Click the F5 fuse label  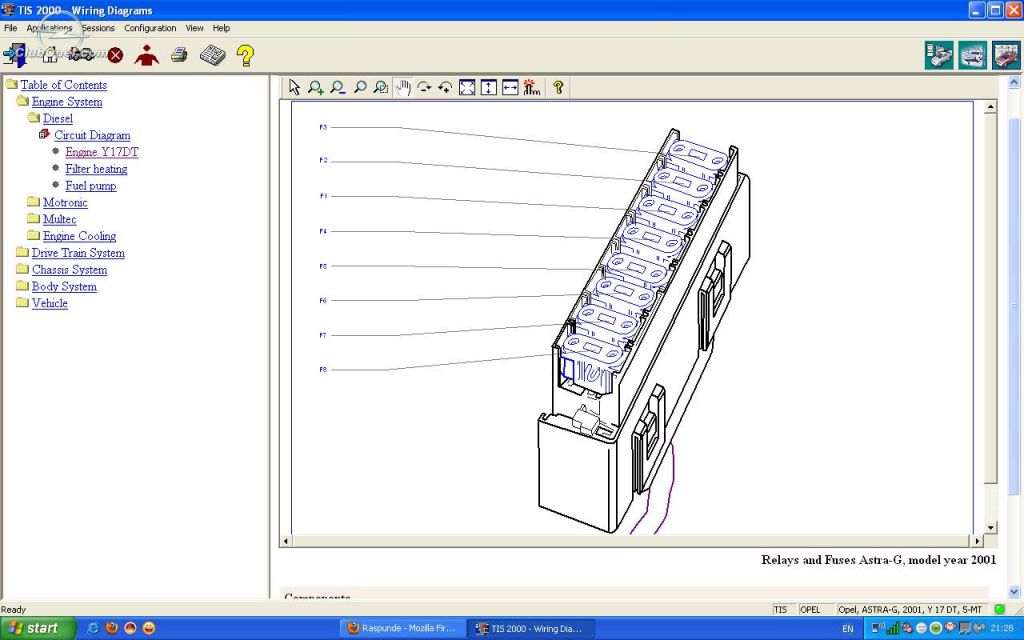pyautogui.click(x=323, y=266)
